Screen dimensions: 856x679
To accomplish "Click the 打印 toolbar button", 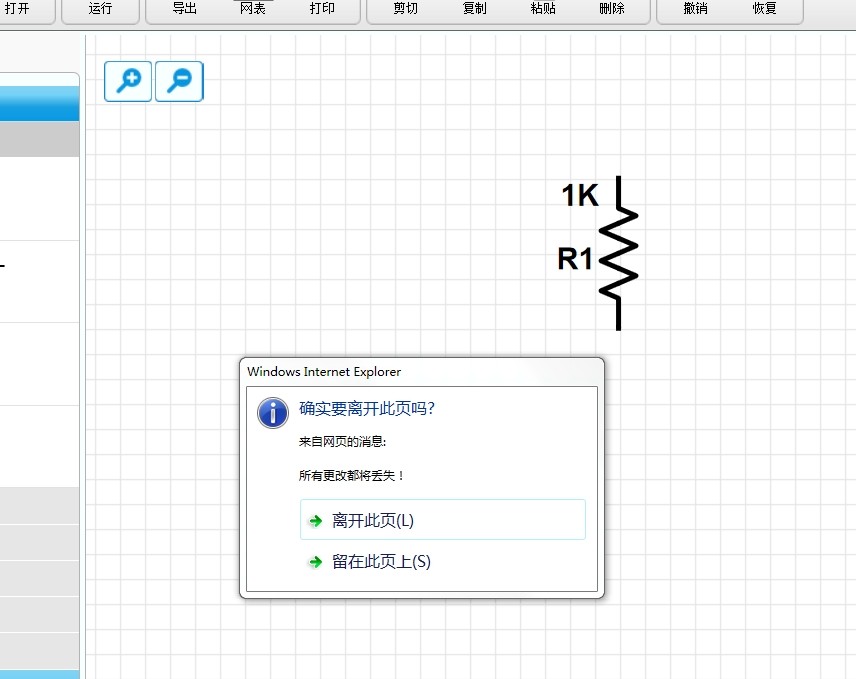I will [x=322, y=9].
